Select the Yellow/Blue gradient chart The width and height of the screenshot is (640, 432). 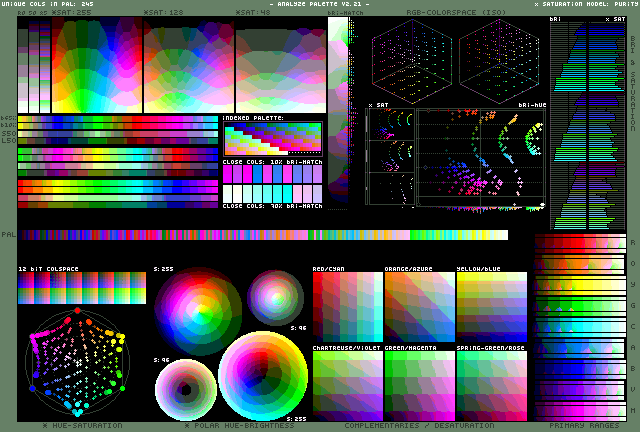point(491,308)
